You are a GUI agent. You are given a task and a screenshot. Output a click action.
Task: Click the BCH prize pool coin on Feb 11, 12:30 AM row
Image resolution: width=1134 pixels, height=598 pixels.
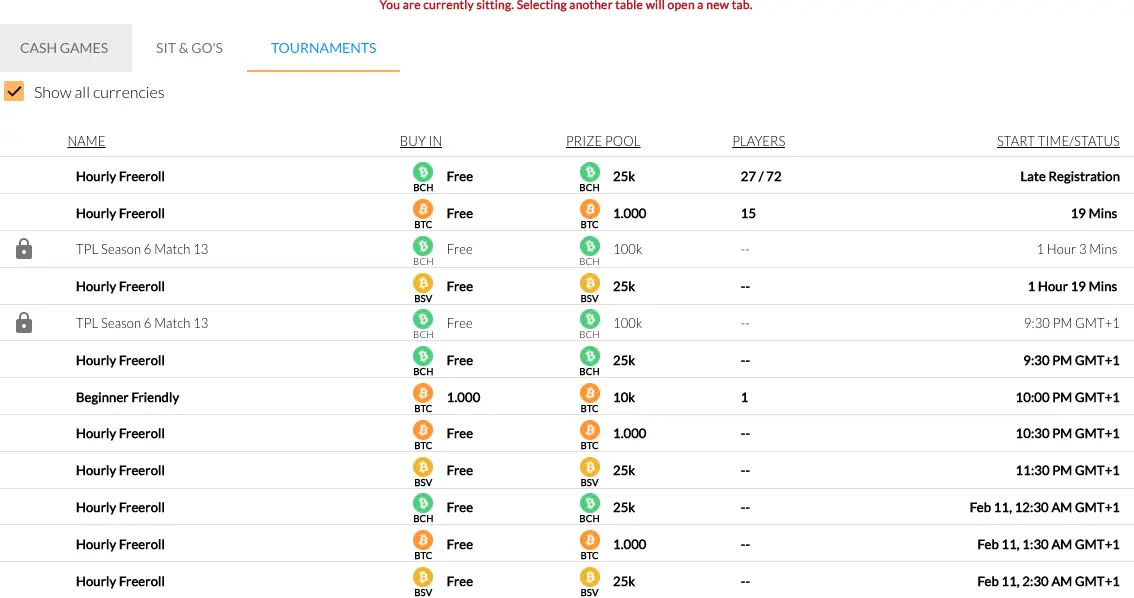tap(589, 503)
